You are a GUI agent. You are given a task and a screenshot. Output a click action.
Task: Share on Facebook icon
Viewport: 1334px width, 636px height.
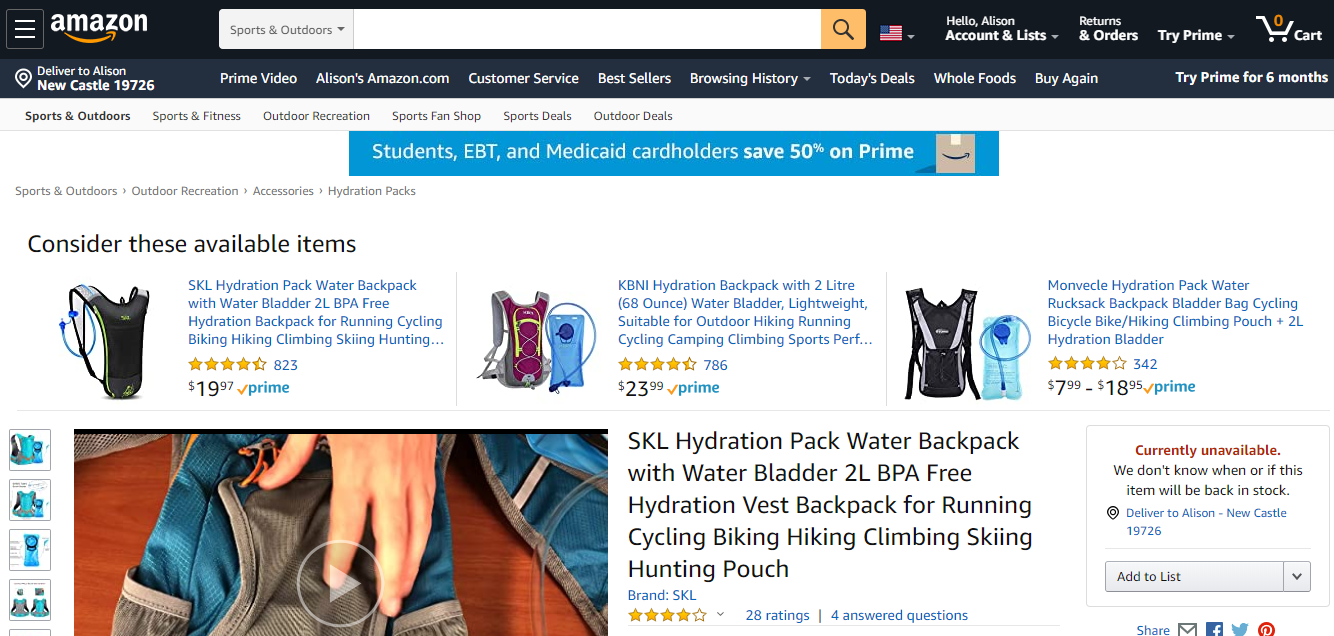point(1214,630)
